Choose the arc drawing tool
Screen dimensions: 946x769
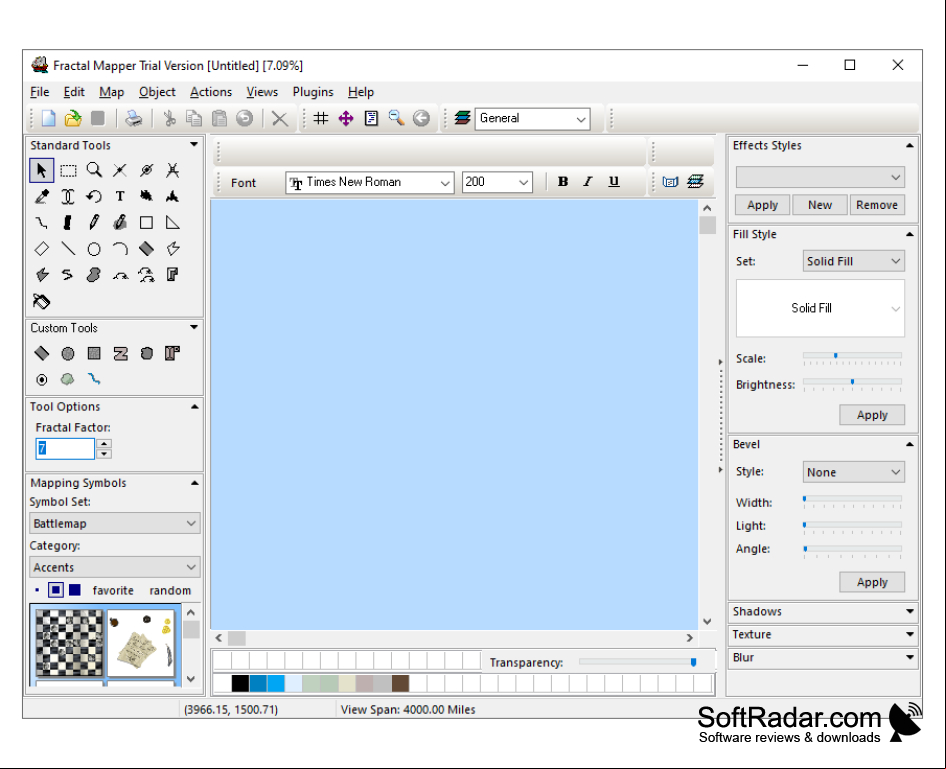[x=120, y=248]
